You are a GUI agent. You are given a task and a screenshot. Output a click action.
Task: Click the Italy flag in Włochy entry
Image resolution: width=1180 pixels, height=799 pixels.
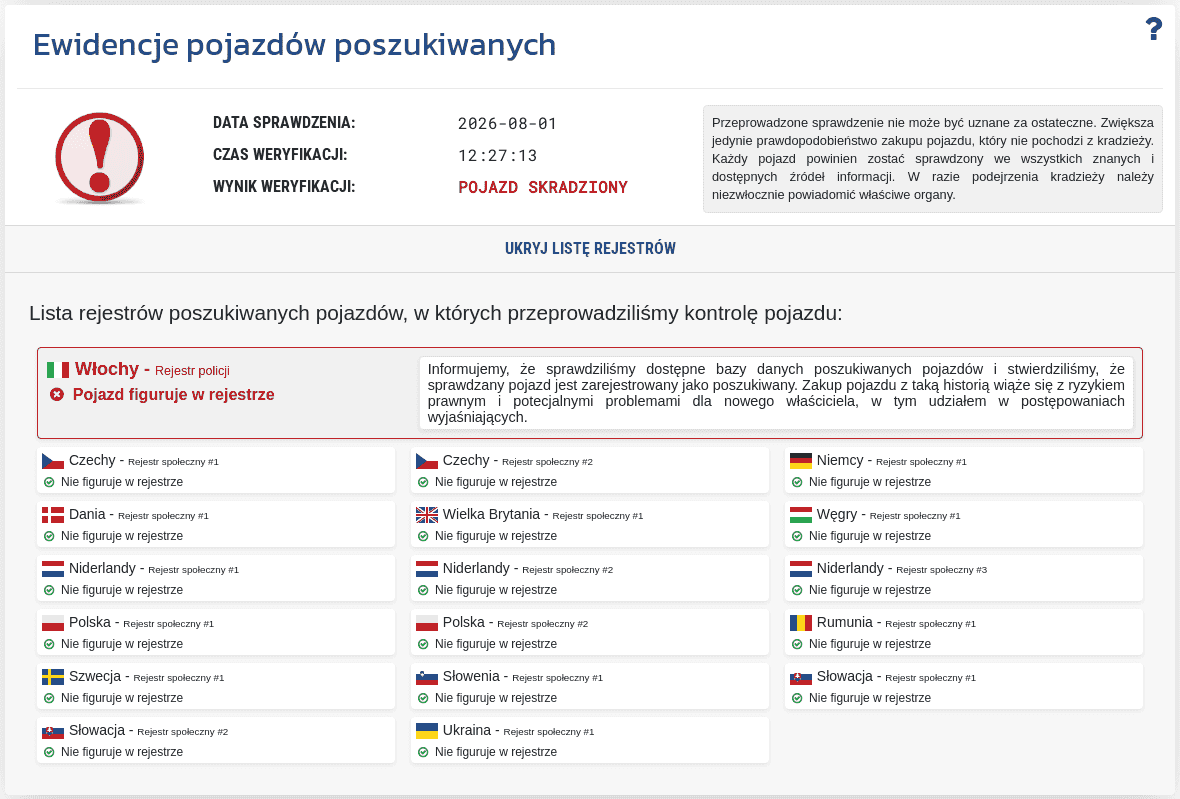click(58, 369)
